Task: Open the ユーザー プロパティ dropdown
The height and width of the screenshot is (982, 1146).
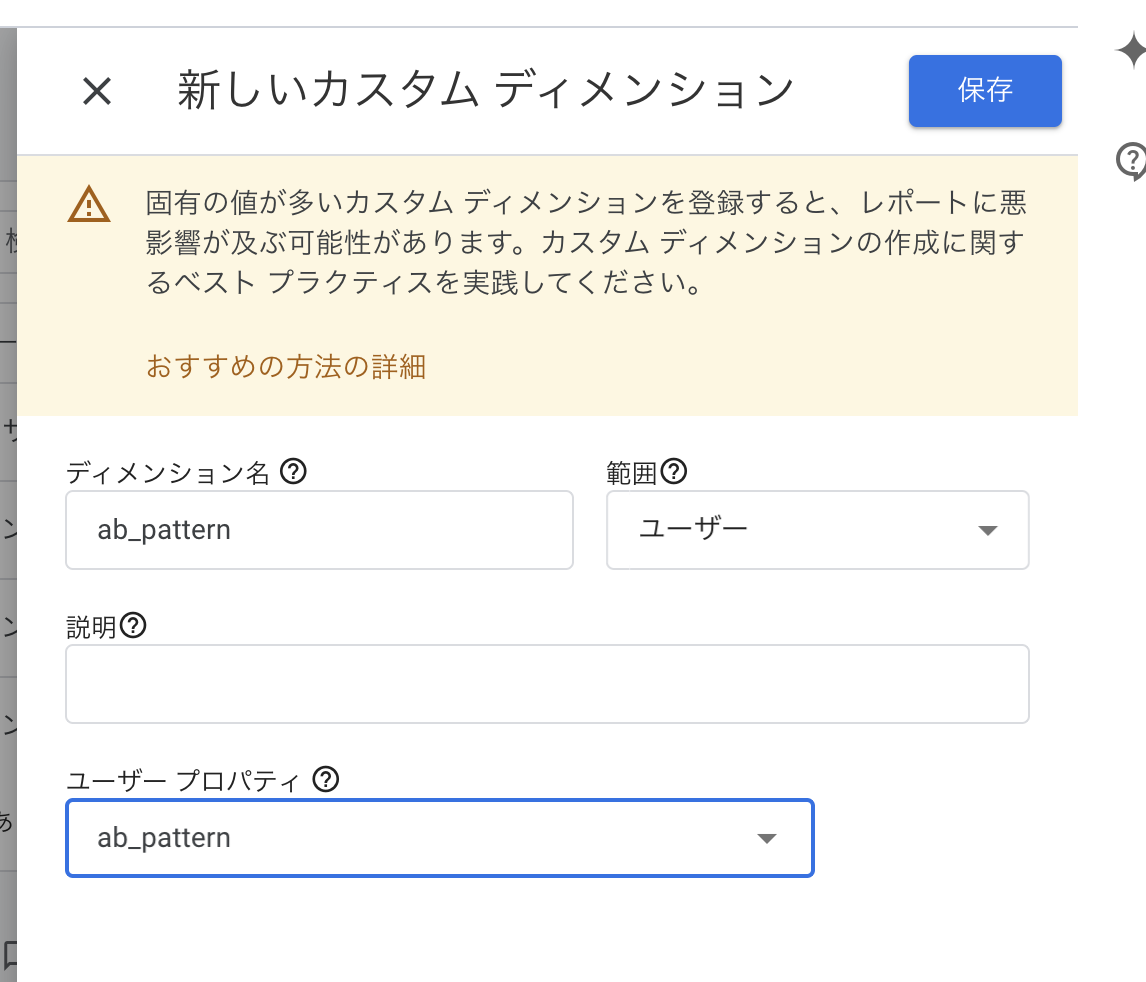Action: pyautogui.click(x=440, y=838)
